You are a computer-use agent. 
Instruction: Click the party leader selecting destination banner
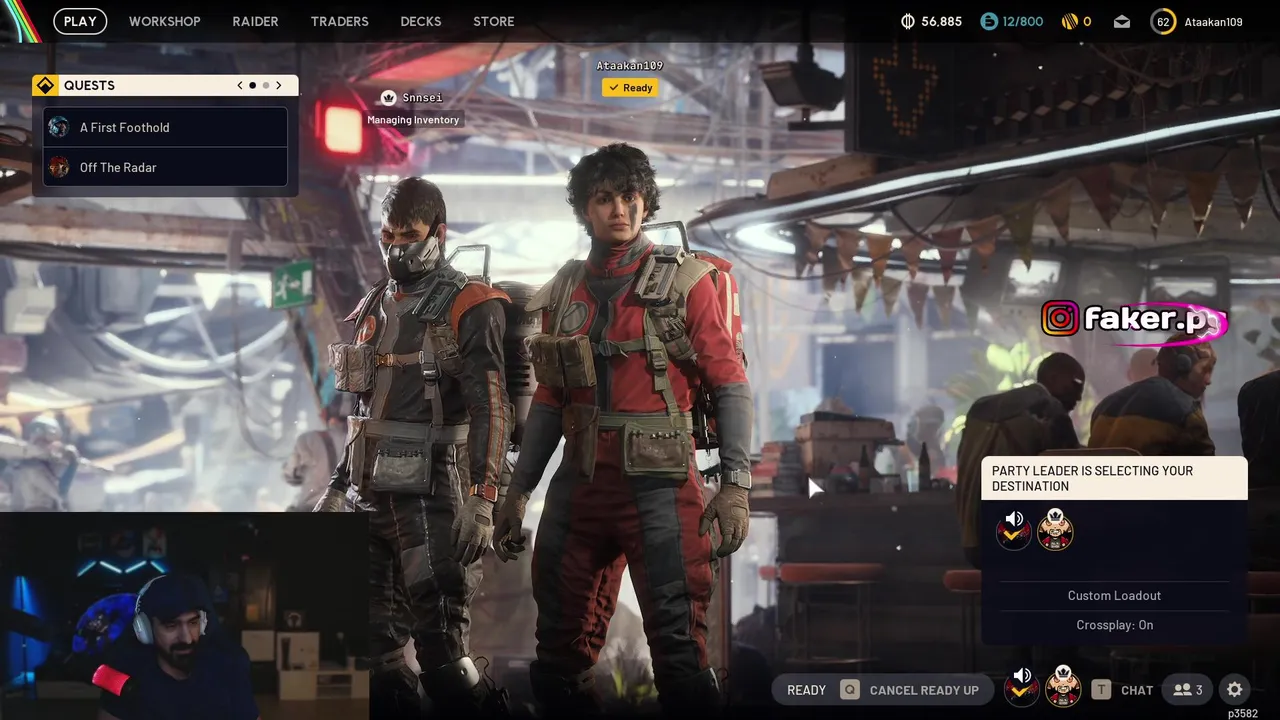(x=1114, y=478)
